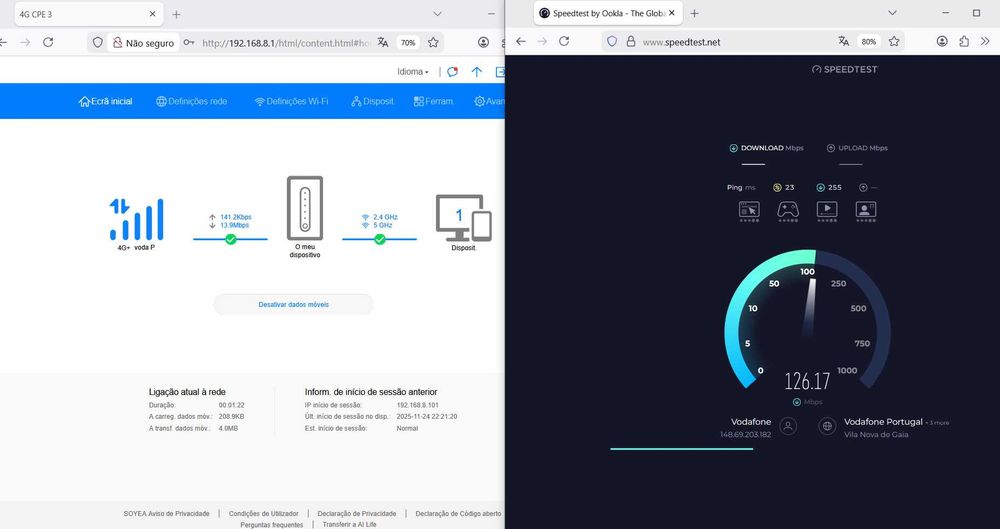This screenshot has height=529, width=1000.
Task: Open the Condições de Utilizador link
Action: tap(263, 513)
